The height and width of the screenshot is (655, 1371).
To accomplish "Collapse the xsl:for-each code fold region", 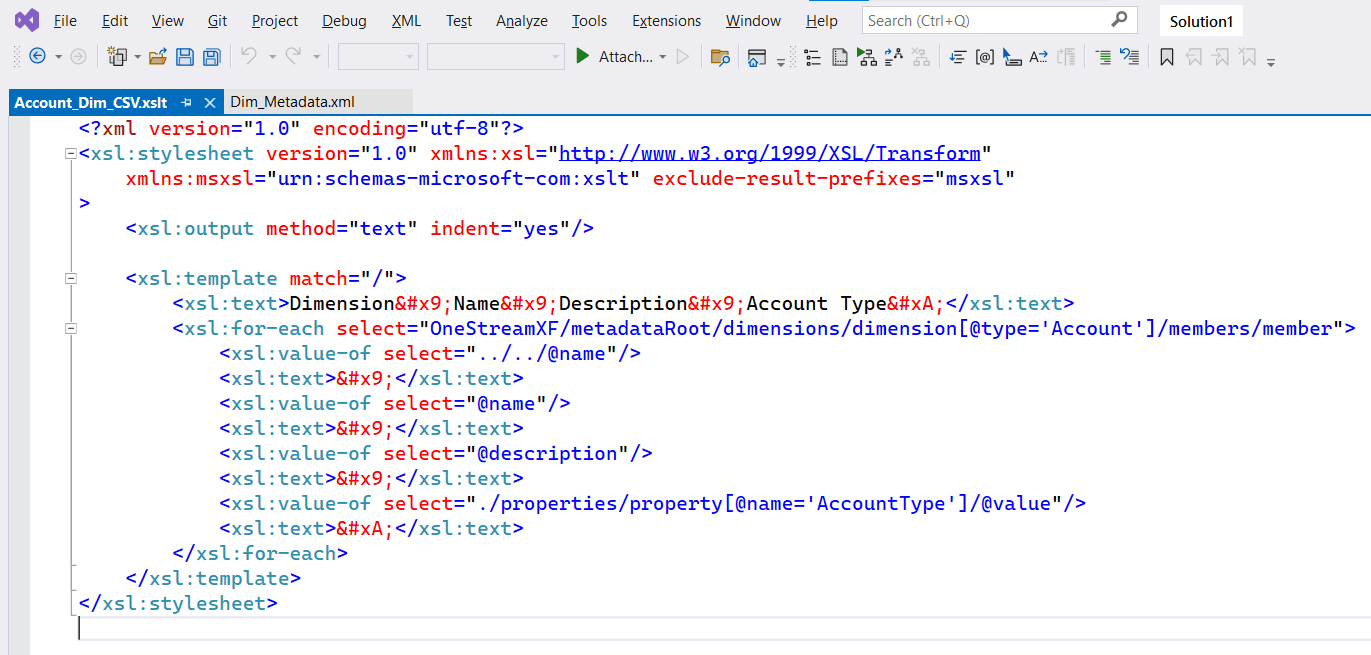I will coord(70,328).
